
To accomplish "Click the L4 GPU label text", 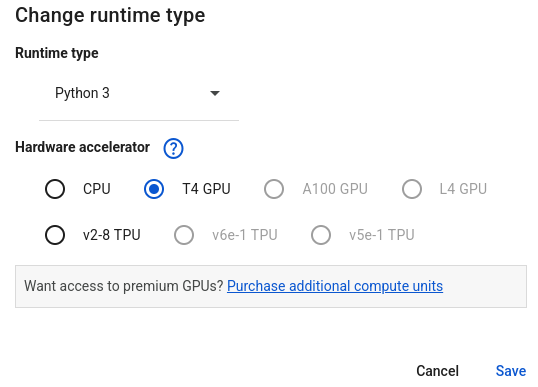I will [x=463, y=189].
